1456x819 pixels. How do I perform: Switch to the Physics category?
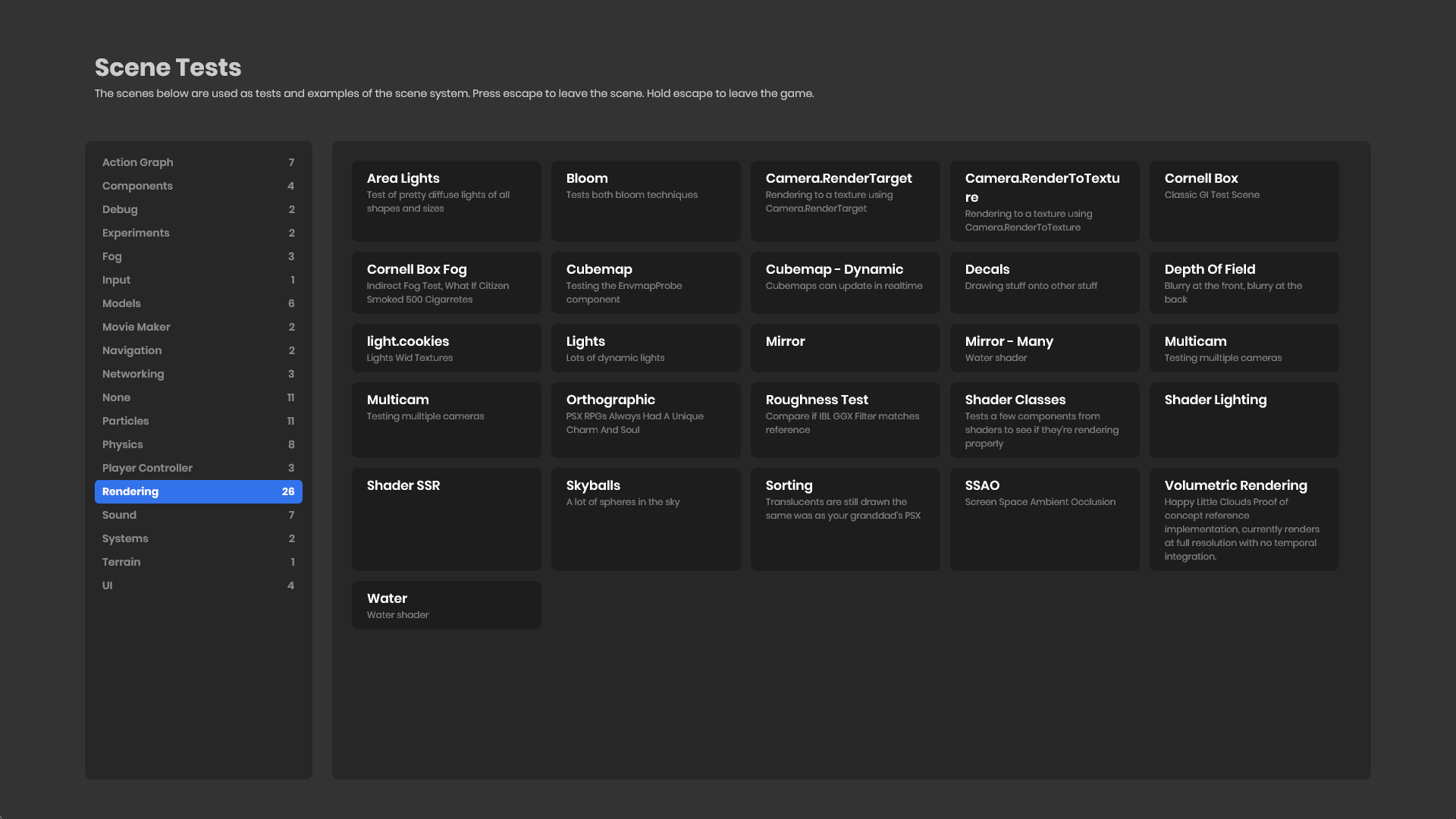tap(198, 444)
